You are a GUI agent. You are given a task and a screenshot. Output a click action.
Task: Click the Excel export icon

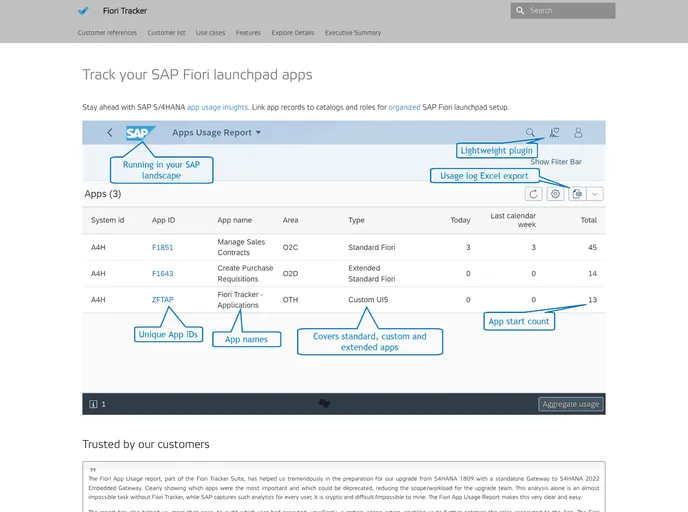(x=577, y=194)
